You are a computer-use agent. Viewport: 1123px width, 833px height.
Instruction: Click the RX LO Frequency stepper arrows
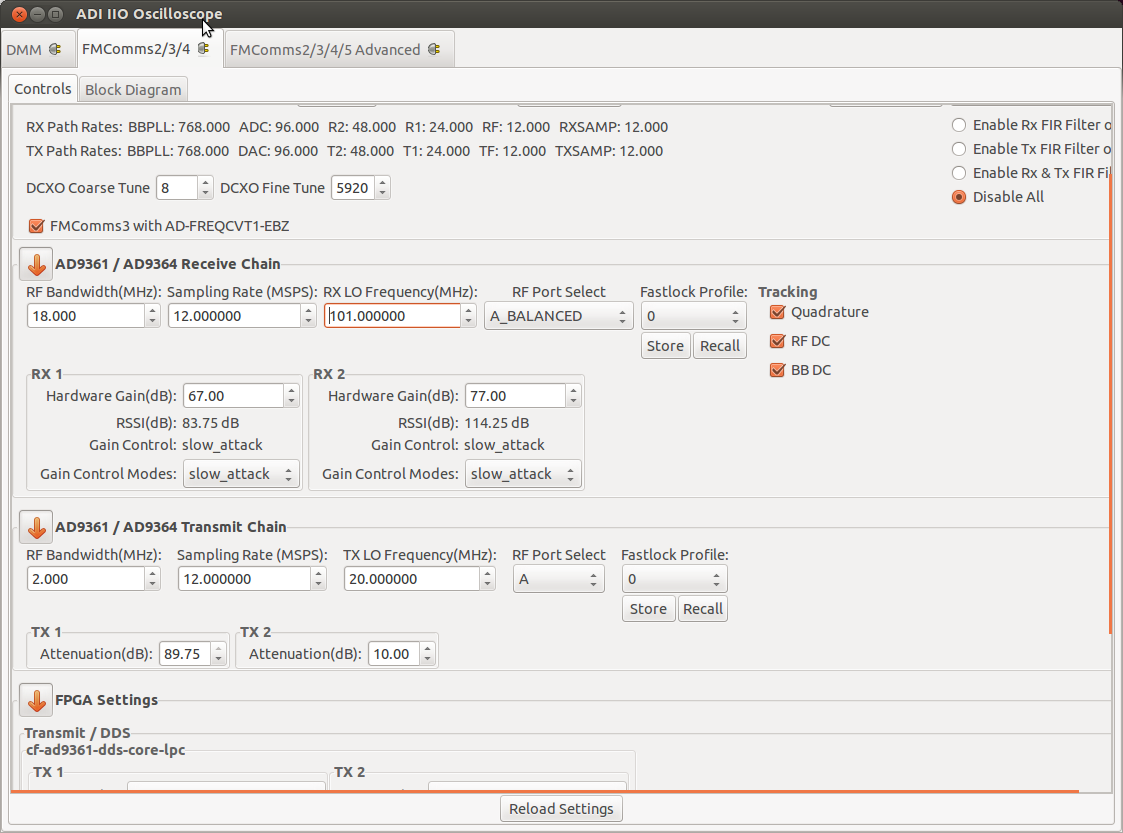pyautogui.click(x=468, y=316)
